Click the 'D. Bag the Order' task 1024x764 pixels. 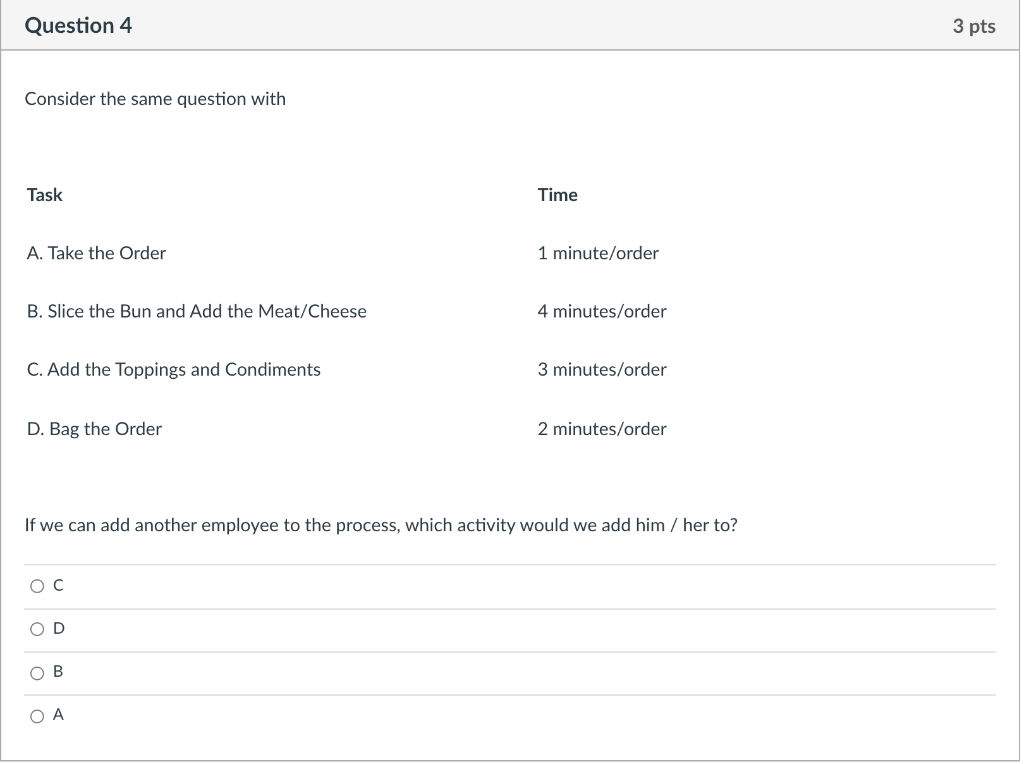point(94,429)
